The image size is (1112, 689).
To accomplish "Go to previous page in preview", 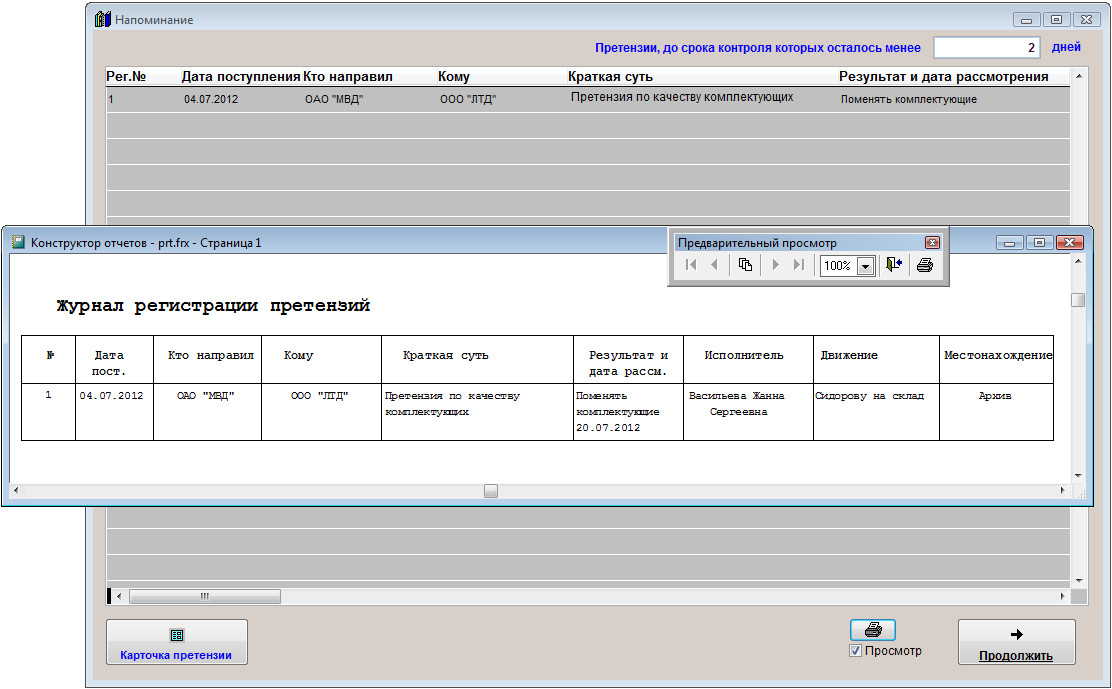I will pyautogui.click(x=714, y=265).
